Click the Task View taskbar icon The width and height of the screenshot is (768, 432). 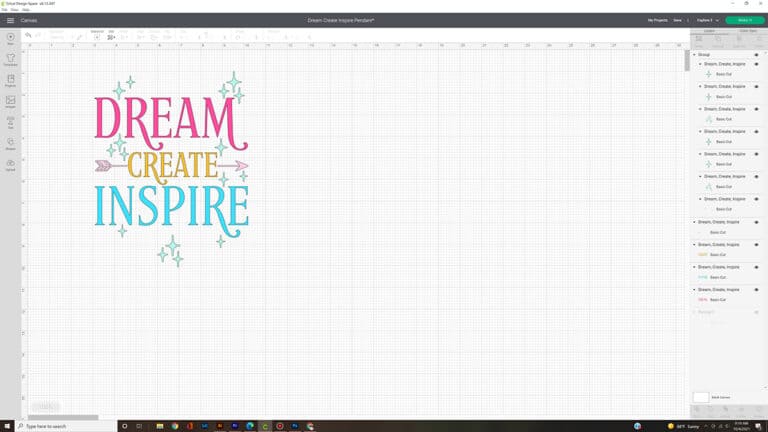139,426
